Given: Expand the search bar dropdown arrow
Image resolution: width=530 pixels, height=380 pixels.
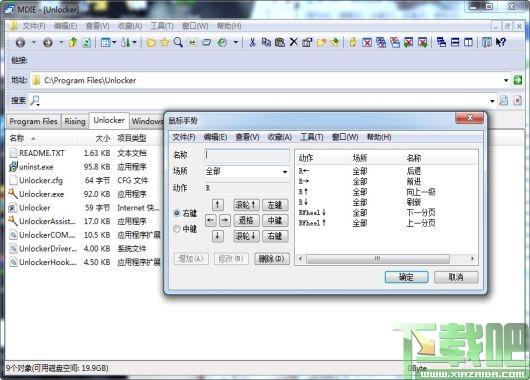Looking at the screenshot, I should 492,101.
